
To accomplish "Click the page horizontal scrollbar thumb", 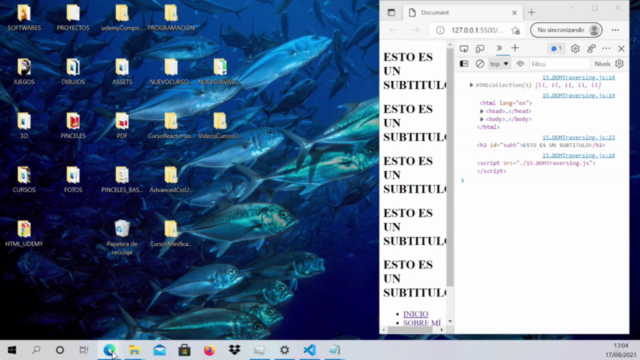I will pyautogui.click(x=411, y=329).
